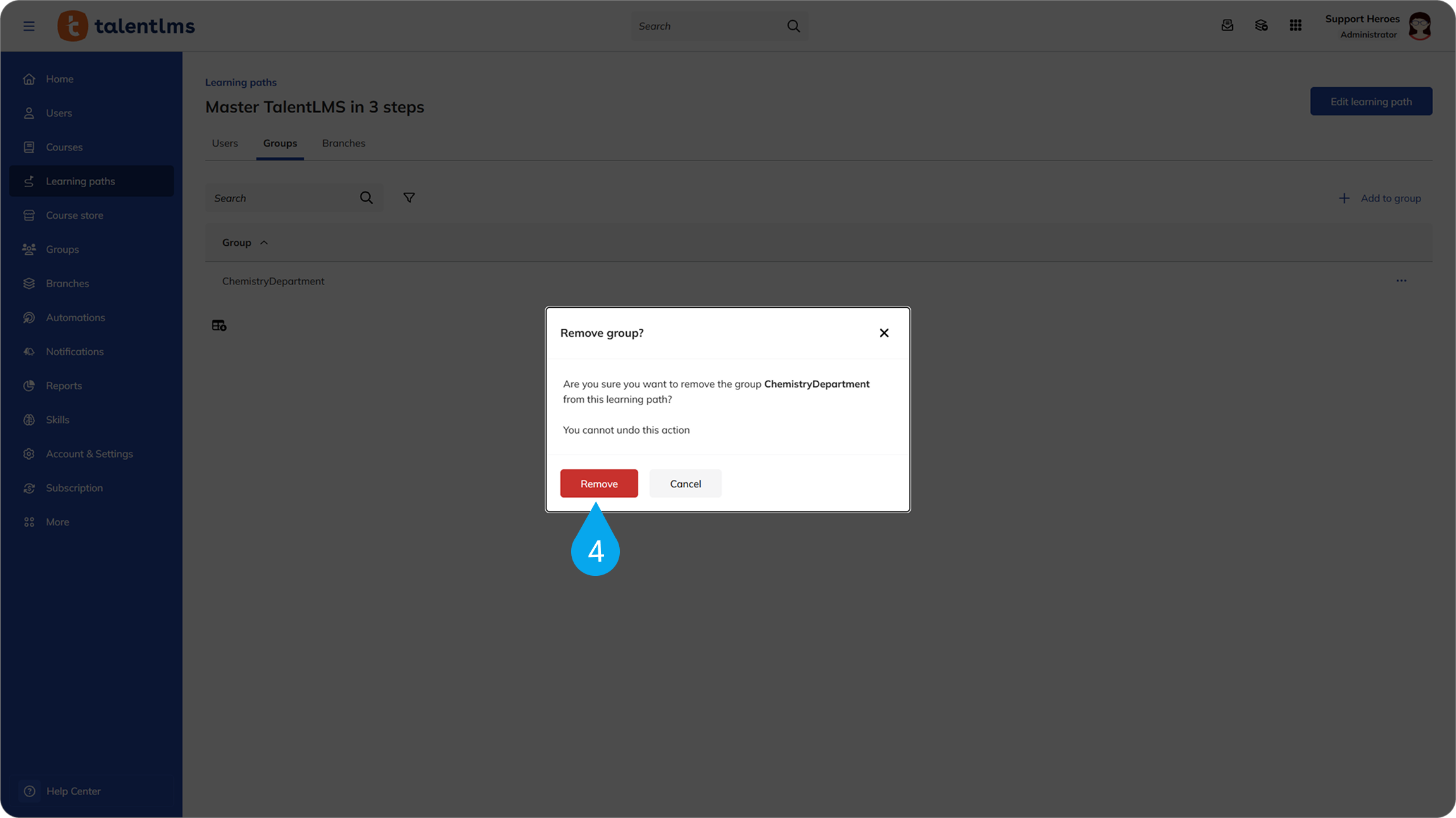
Task: Toggle the hamburger sidebar menu
Action: (29, 26)
